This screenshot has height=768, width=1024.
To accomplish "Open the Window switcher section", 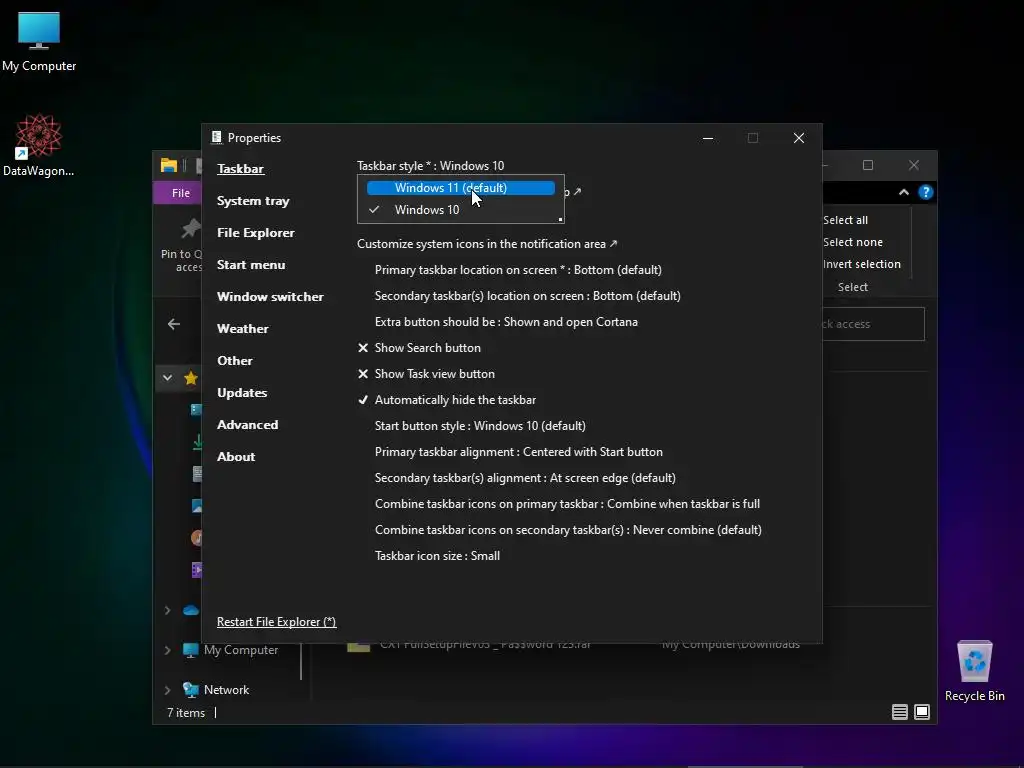I will (x=270, y=296).
